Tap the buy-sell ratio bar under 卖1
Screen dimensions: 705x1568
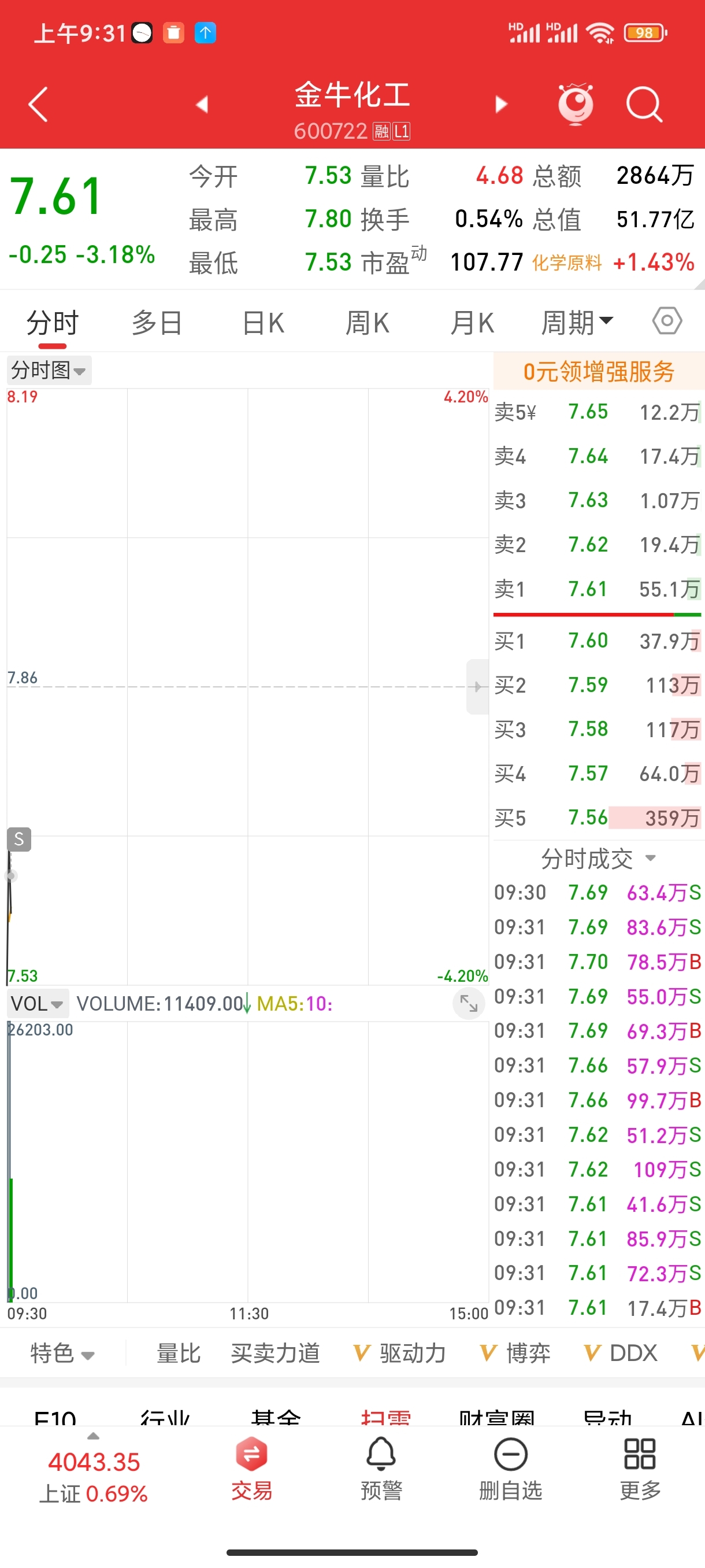coord(598,615)
